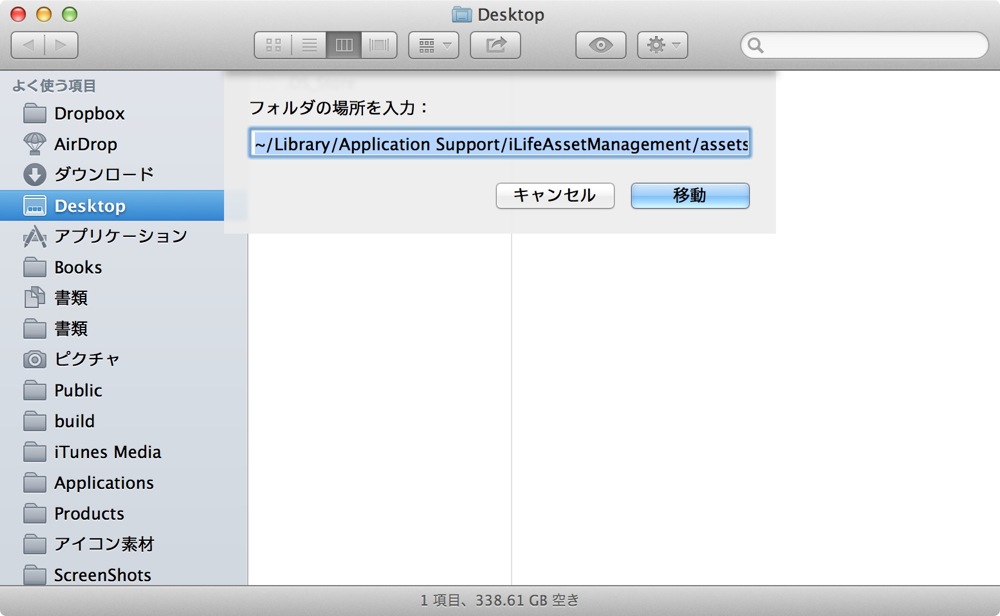Open ピクチャ in the sidebar
1000x616 pixels.
pyautogui.click(x=124, y=359)
